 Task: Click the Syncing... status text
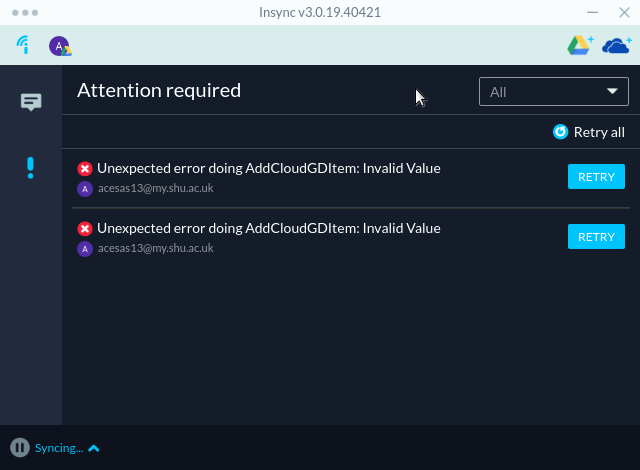(59, 448)
